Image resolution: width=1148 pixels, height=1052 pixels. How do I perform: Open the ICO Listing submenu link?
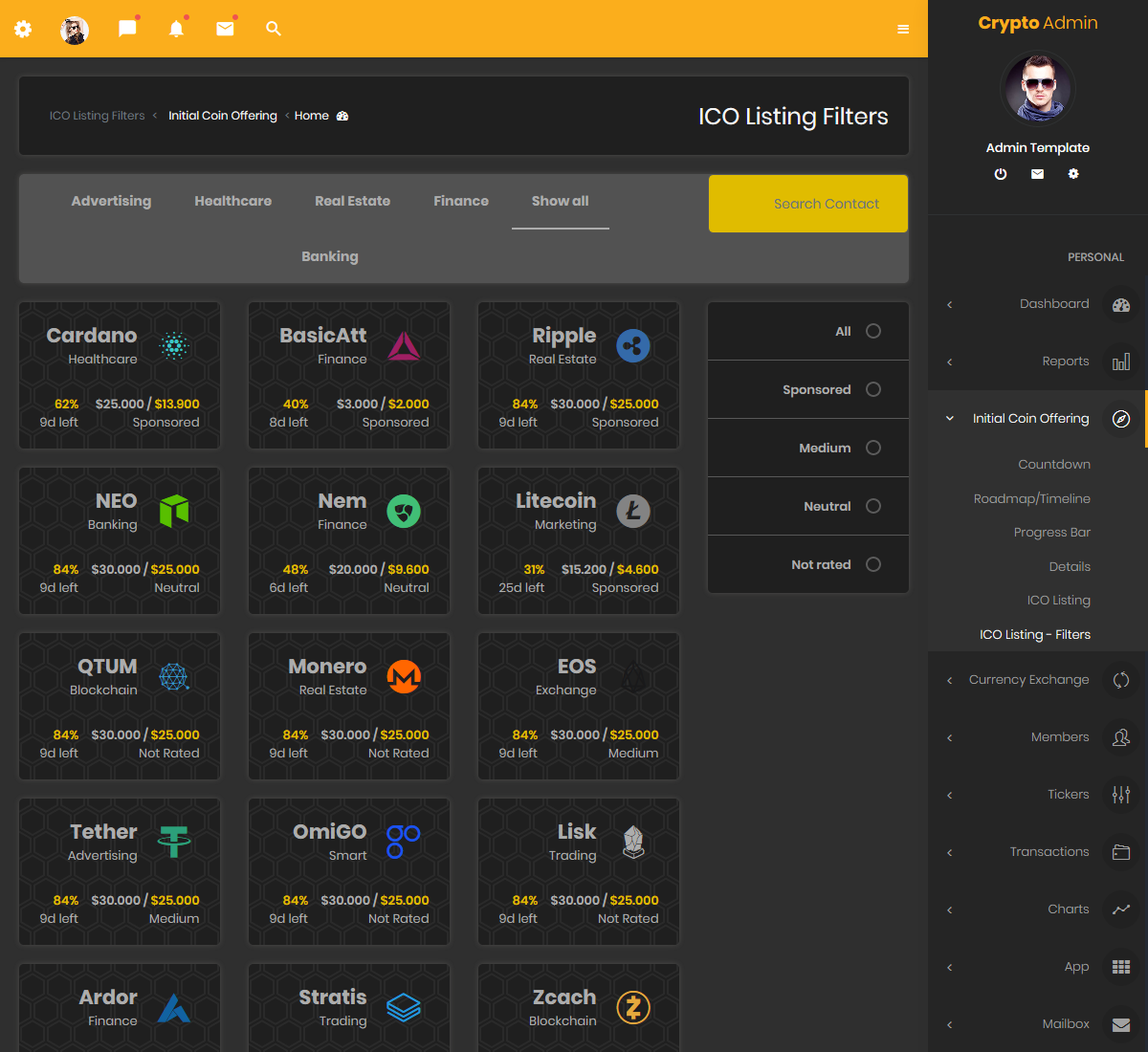(x=1059, y=601)
